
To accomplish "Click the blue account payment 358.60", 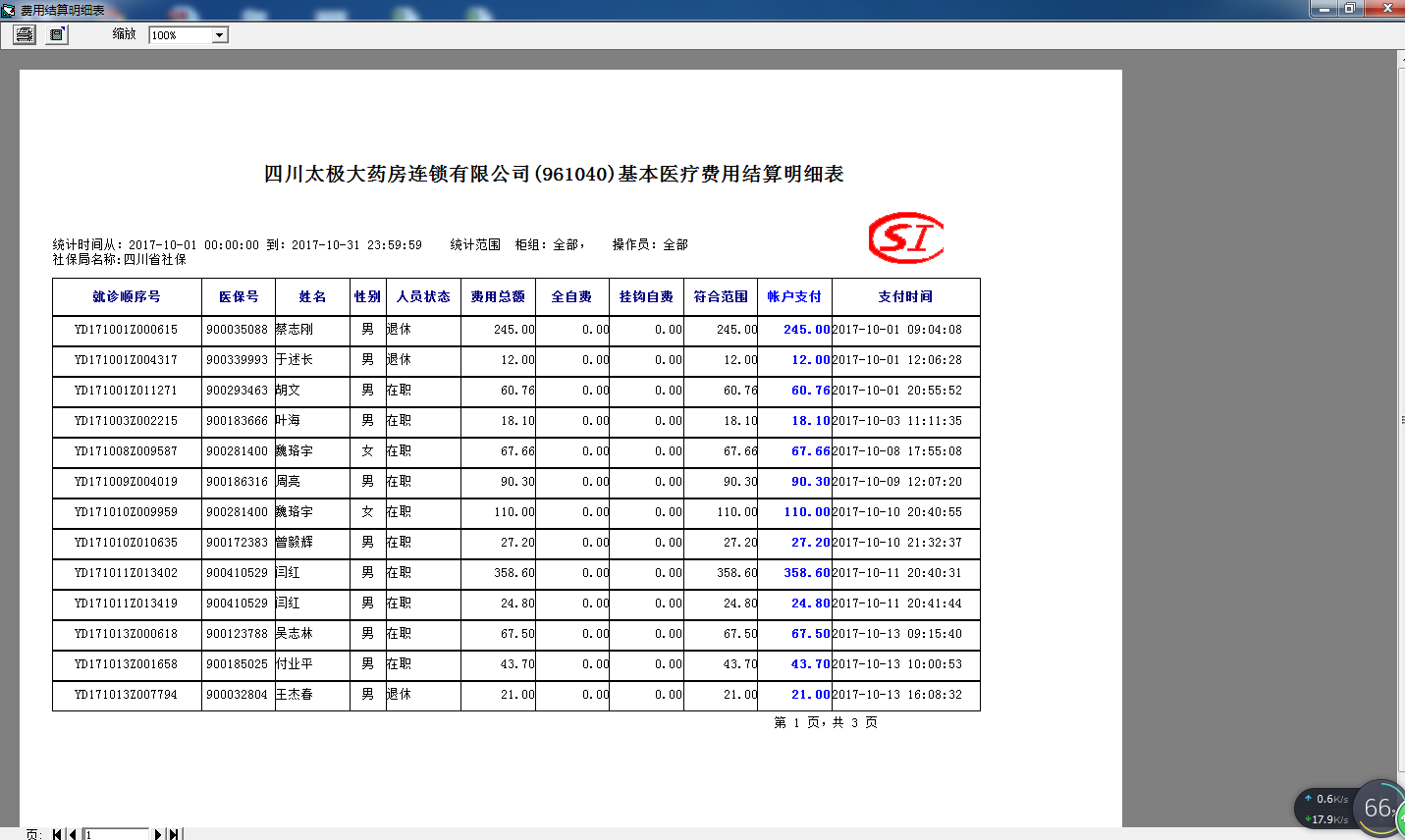I will (807, 573).
